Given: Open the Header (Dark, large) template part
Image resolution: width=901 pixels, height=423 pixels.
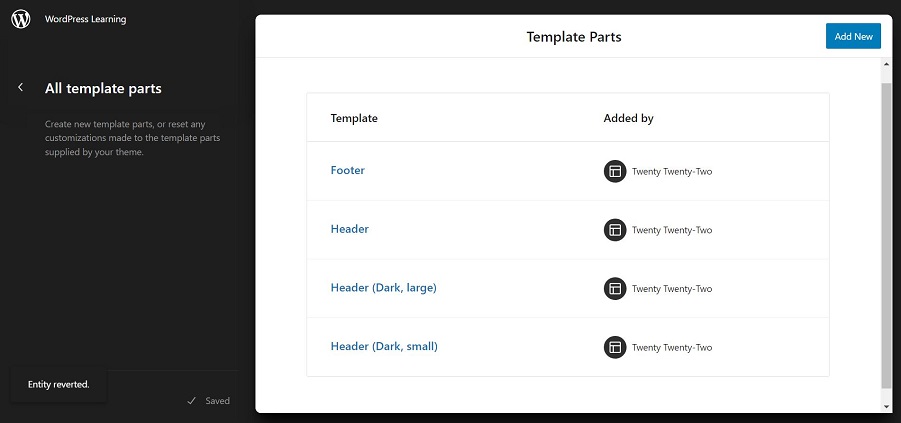Looking at the screenshot, I should click(383, 287).
